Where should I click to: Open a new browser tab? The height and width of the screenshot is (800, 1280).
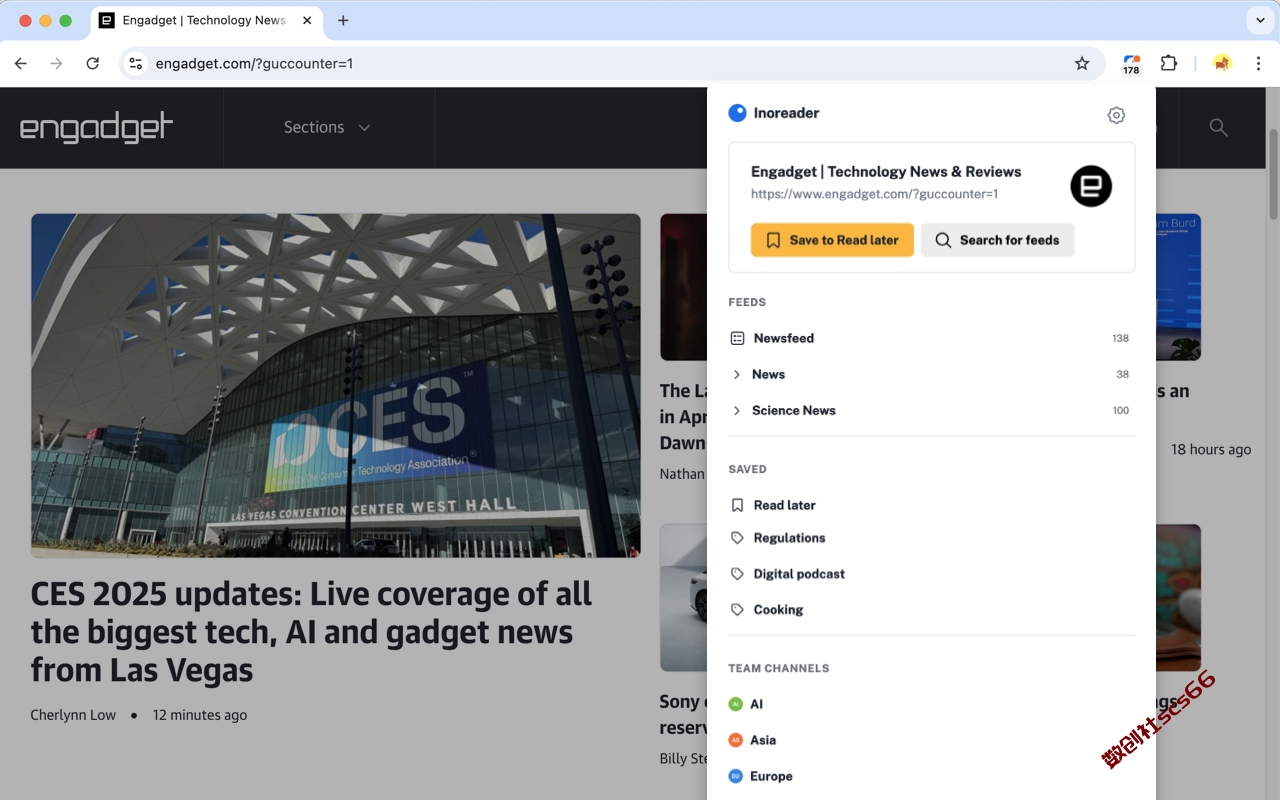[343, 20]
